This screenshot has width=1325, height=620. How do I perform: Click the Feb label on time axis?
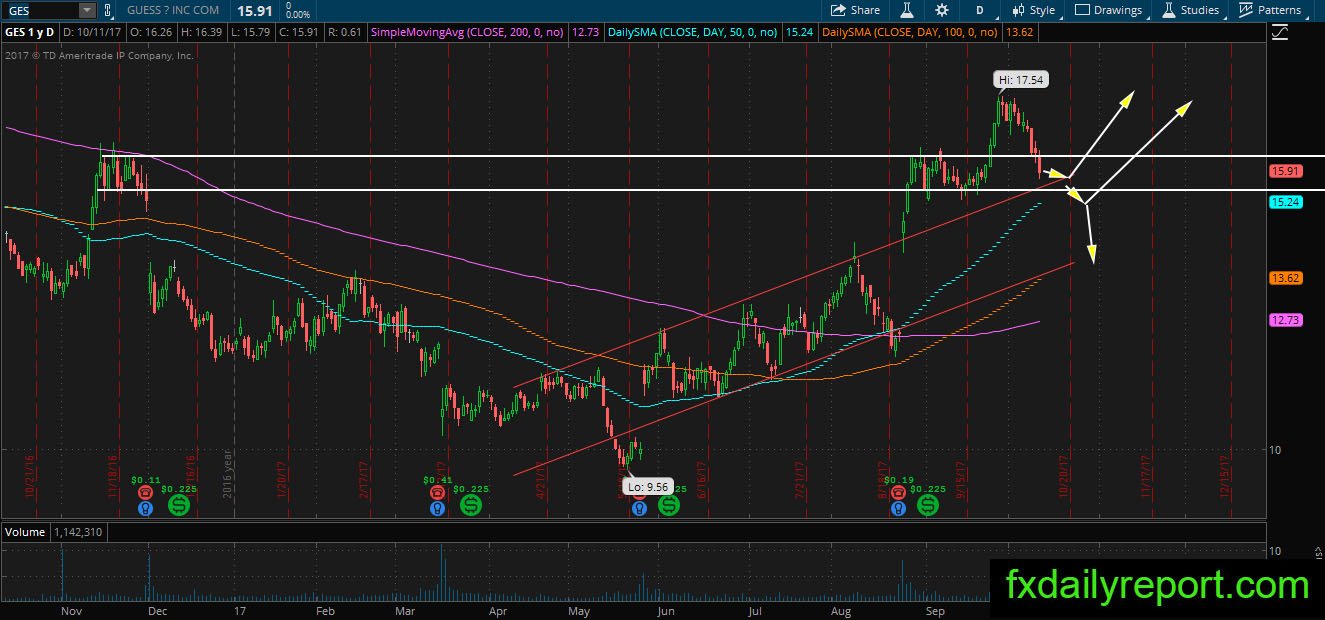point(325,609)
